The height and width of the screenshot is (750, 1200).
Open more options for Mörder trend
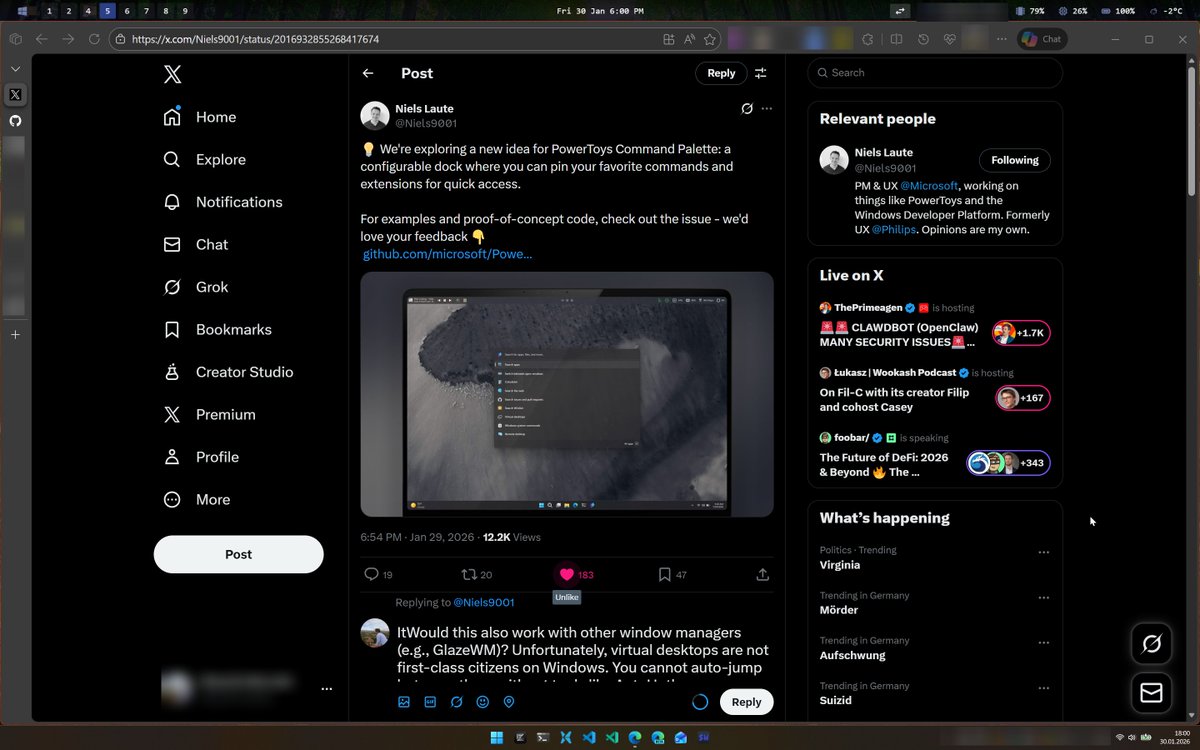pos(1044,597)
